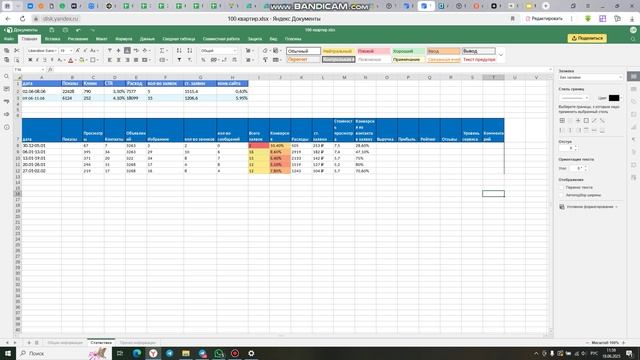Open comments panel in left sidebar
The height and width of the screenshot is (360, 640).
pos(7,89)
